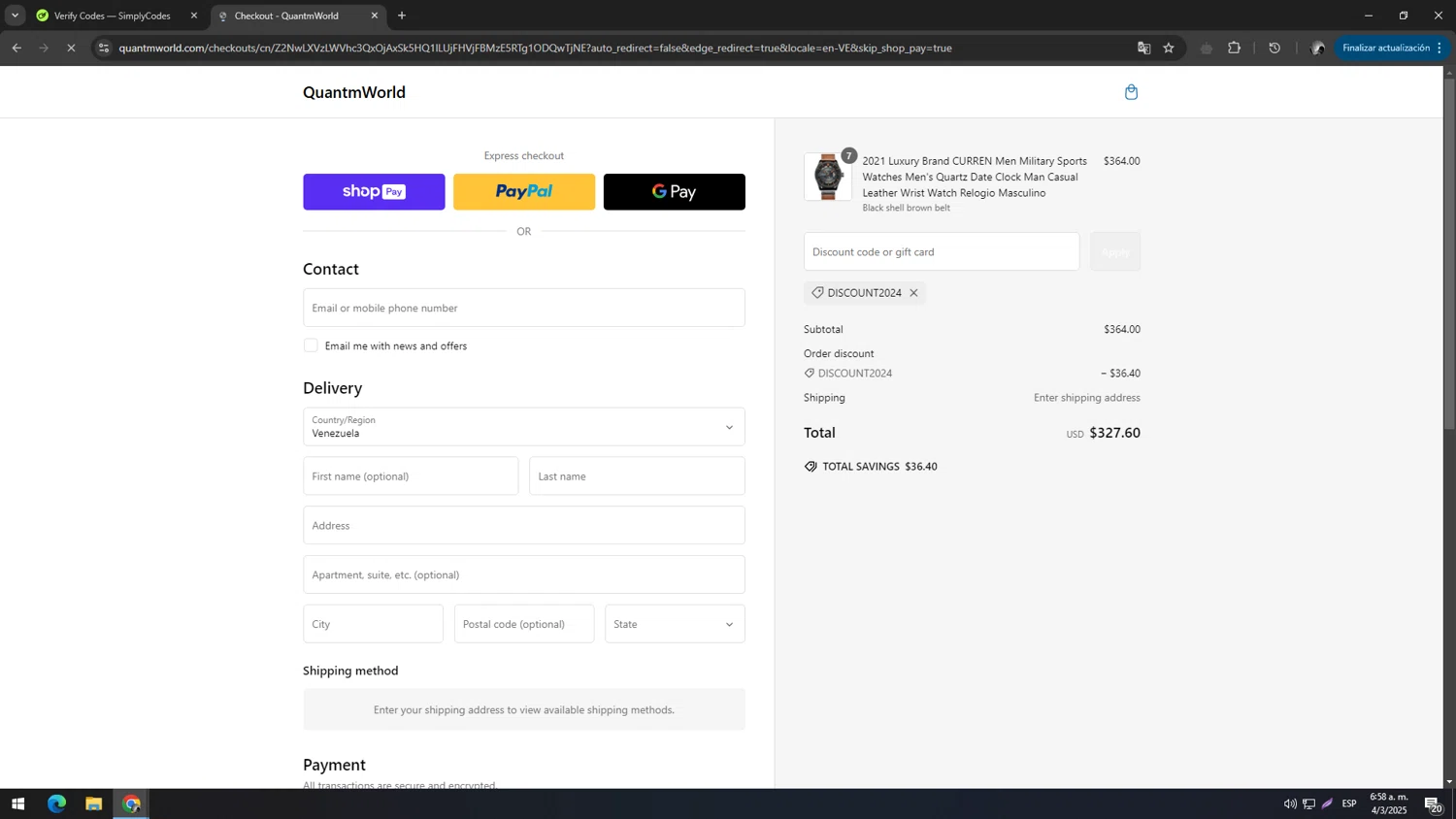Click the CURREN watch product thumbnail
This screenshot has height=819, width=1456.
828,177
